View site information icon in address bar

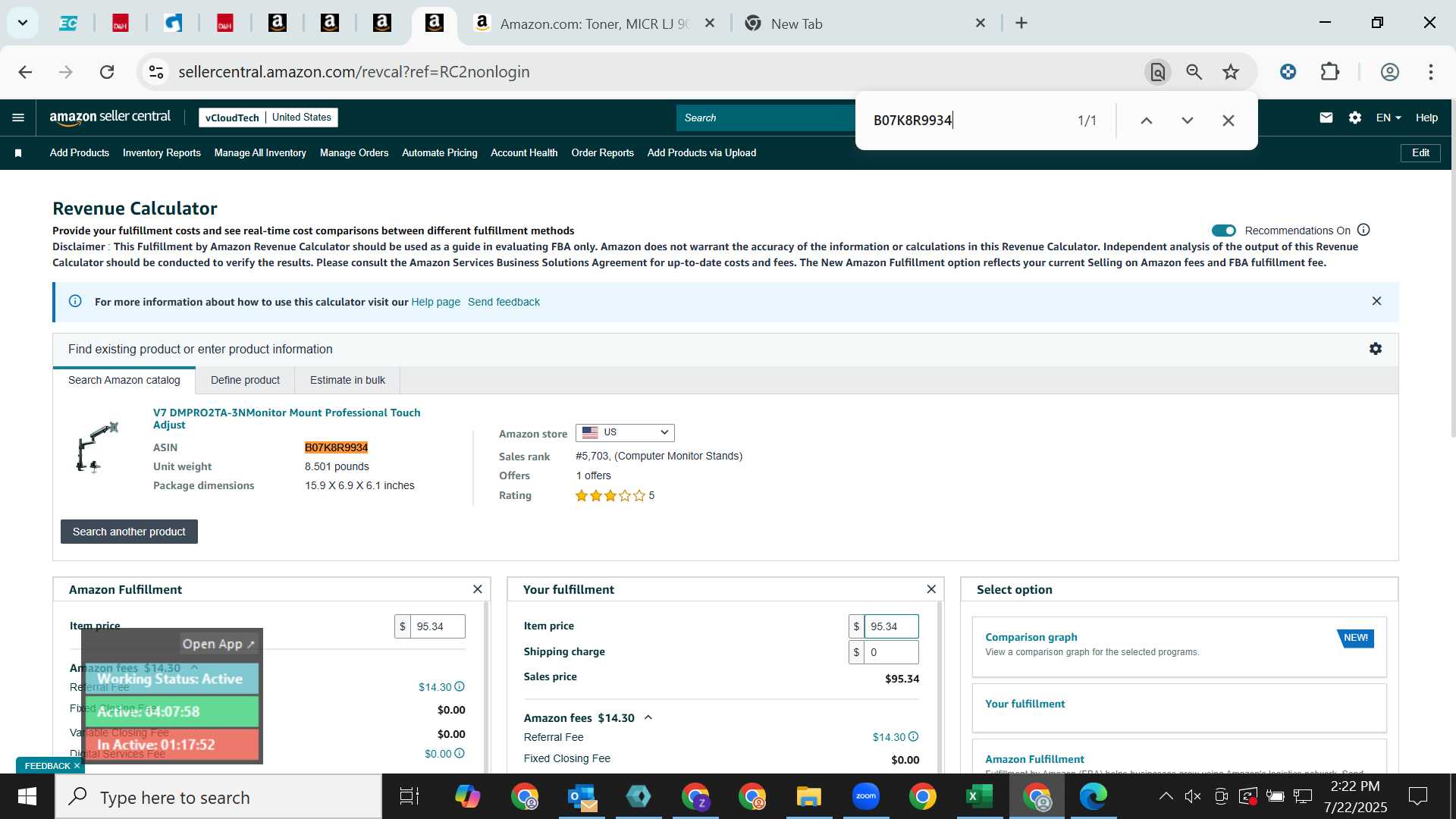point(156,72)
